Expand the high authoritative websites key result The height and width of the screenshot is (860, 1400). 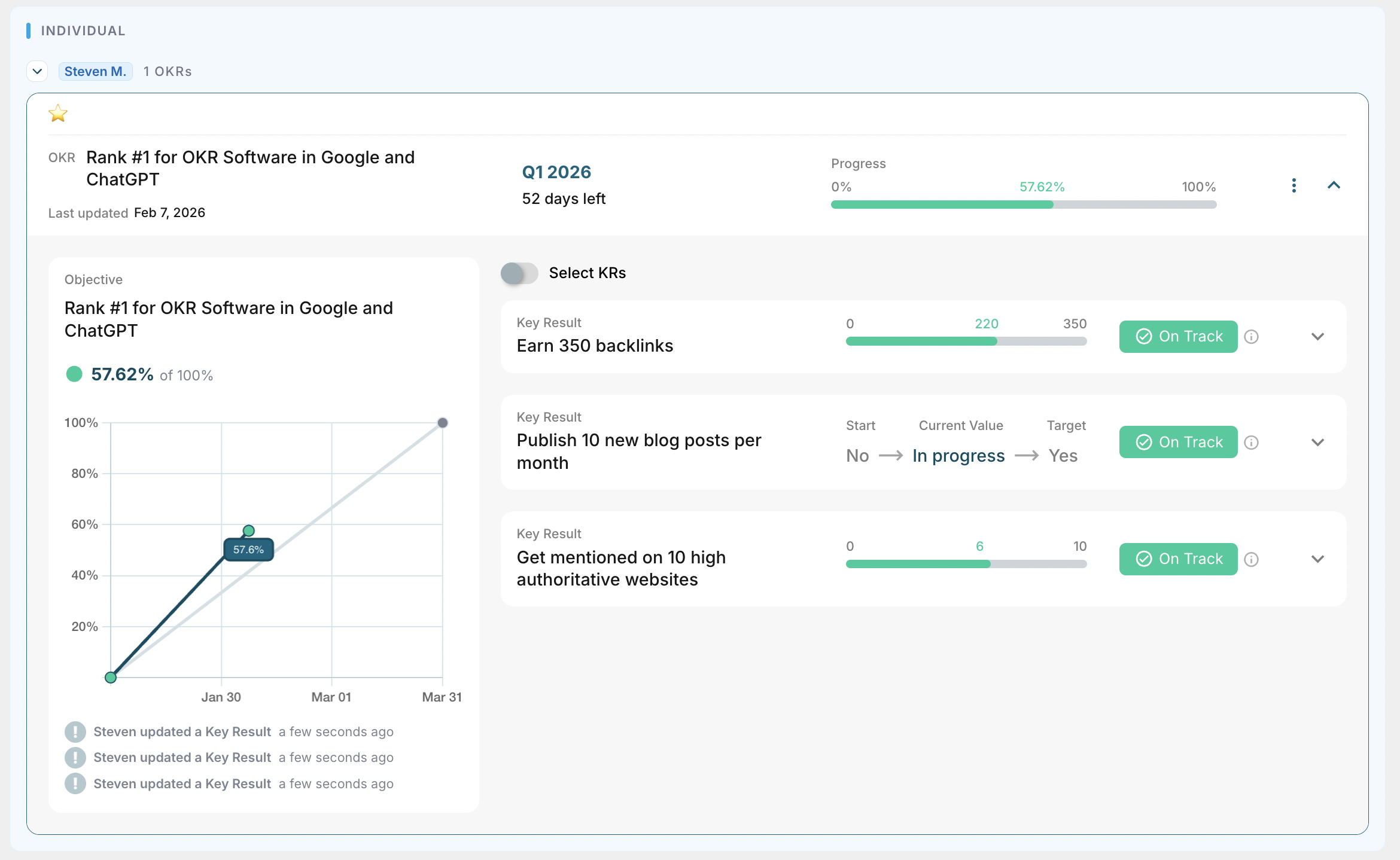(1317, 559)
